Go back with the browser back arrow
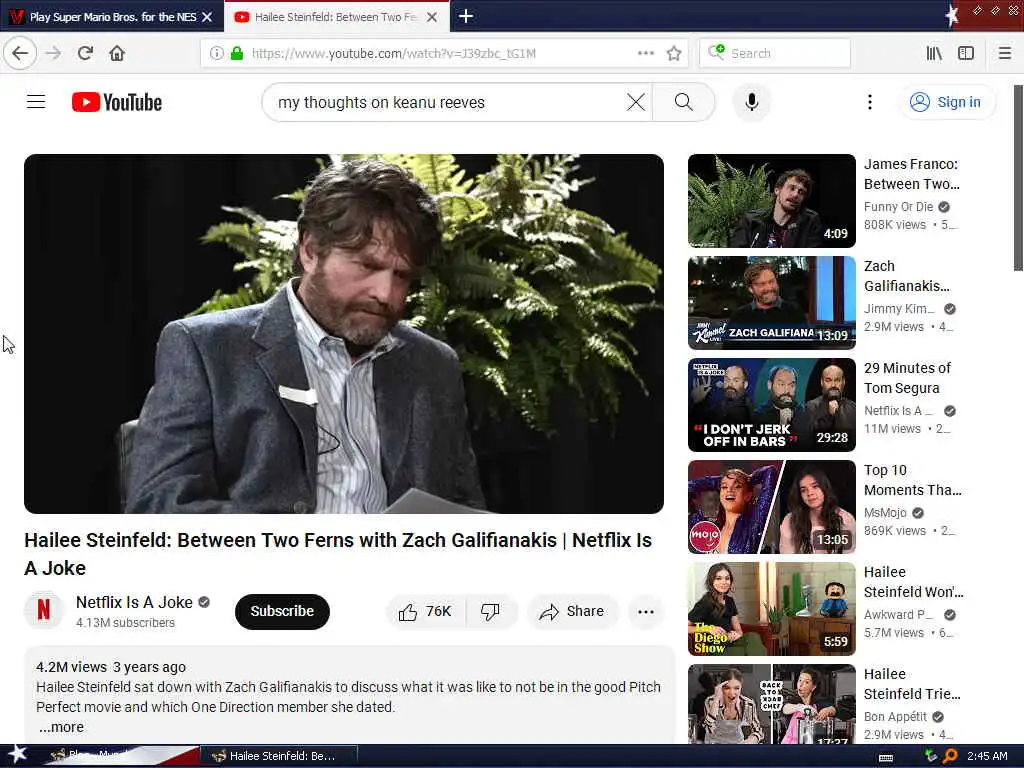The width and height of the screenshot is (1024, 768). 20,53
